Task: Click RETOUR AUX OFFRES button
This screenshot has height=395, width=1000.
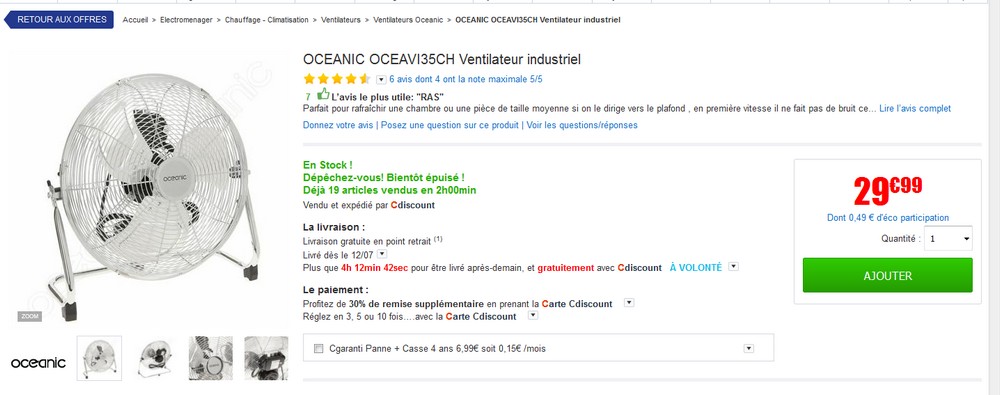Action: click(x=59, y=20)
